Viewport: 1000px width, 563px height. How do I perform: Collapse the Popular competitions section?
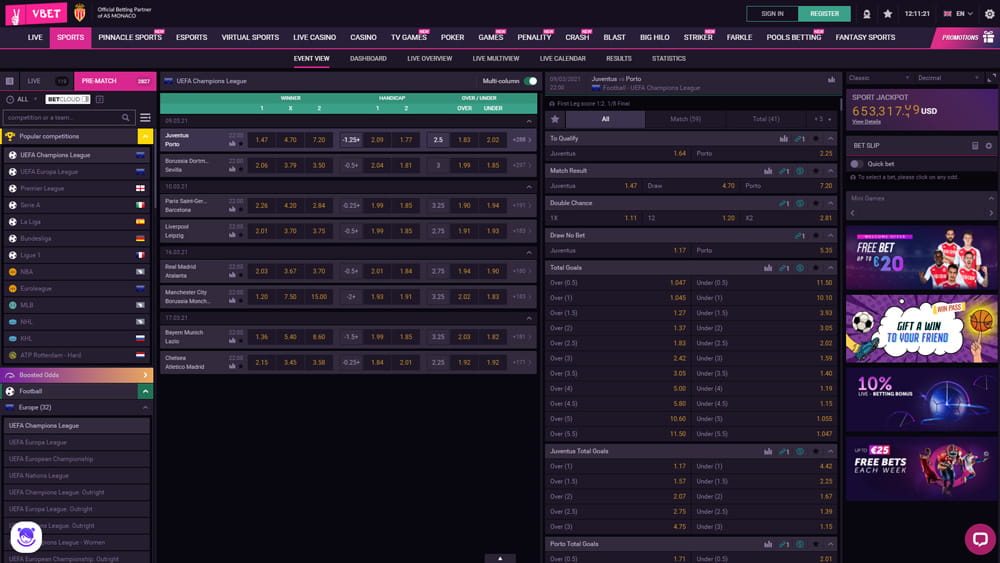[x=145, y=136]
